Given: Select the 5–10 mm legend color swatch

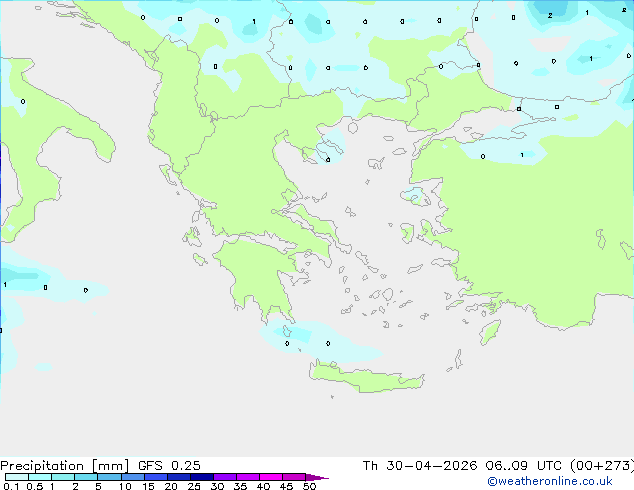Looking at the screenshot, I should pos(109,477).
